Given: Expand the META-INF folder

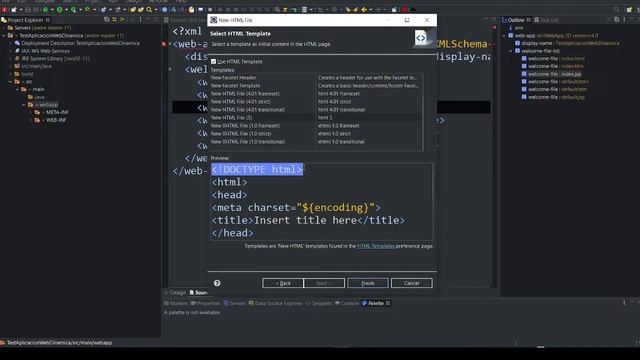Looking at the screenshot, I should pyautogui.click(x=31, y=112).
